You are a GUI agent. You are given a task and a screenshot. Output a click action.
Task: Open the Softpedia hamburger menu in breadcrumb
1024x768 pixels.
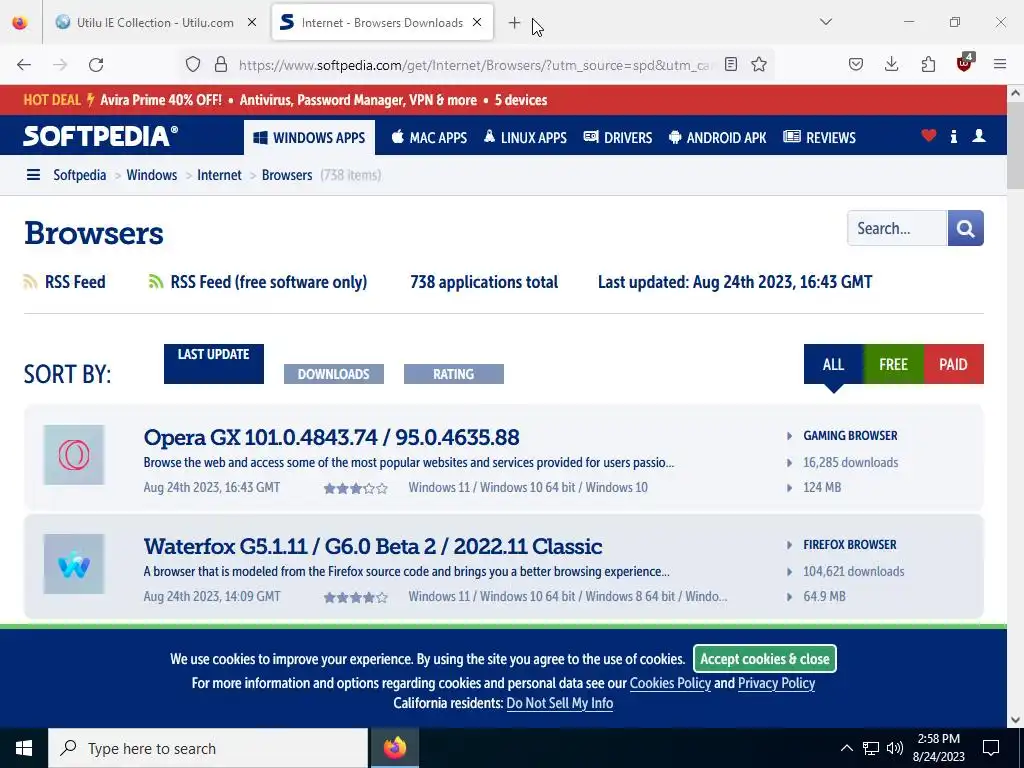[33, 175]
